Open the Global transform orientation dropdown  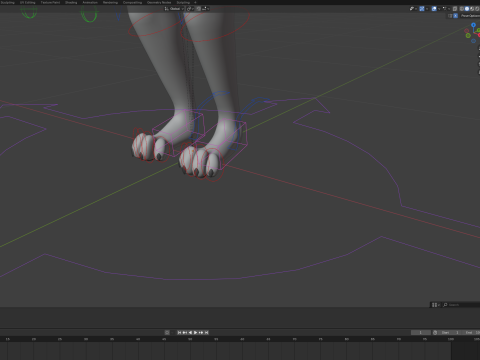tap(174, 9)
